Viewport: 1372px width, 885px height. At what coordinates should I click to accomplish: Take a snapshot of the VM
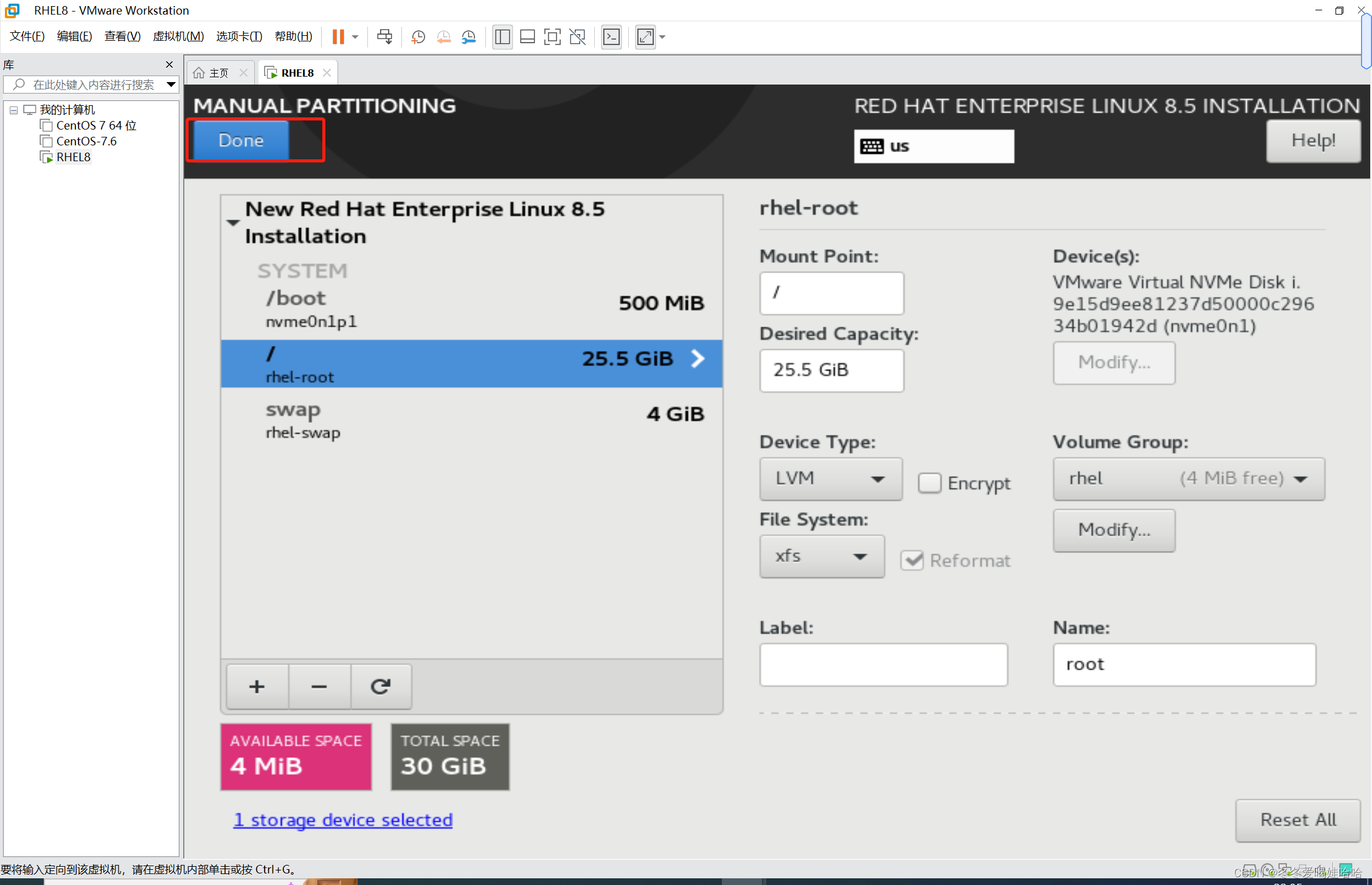[418, 37]
